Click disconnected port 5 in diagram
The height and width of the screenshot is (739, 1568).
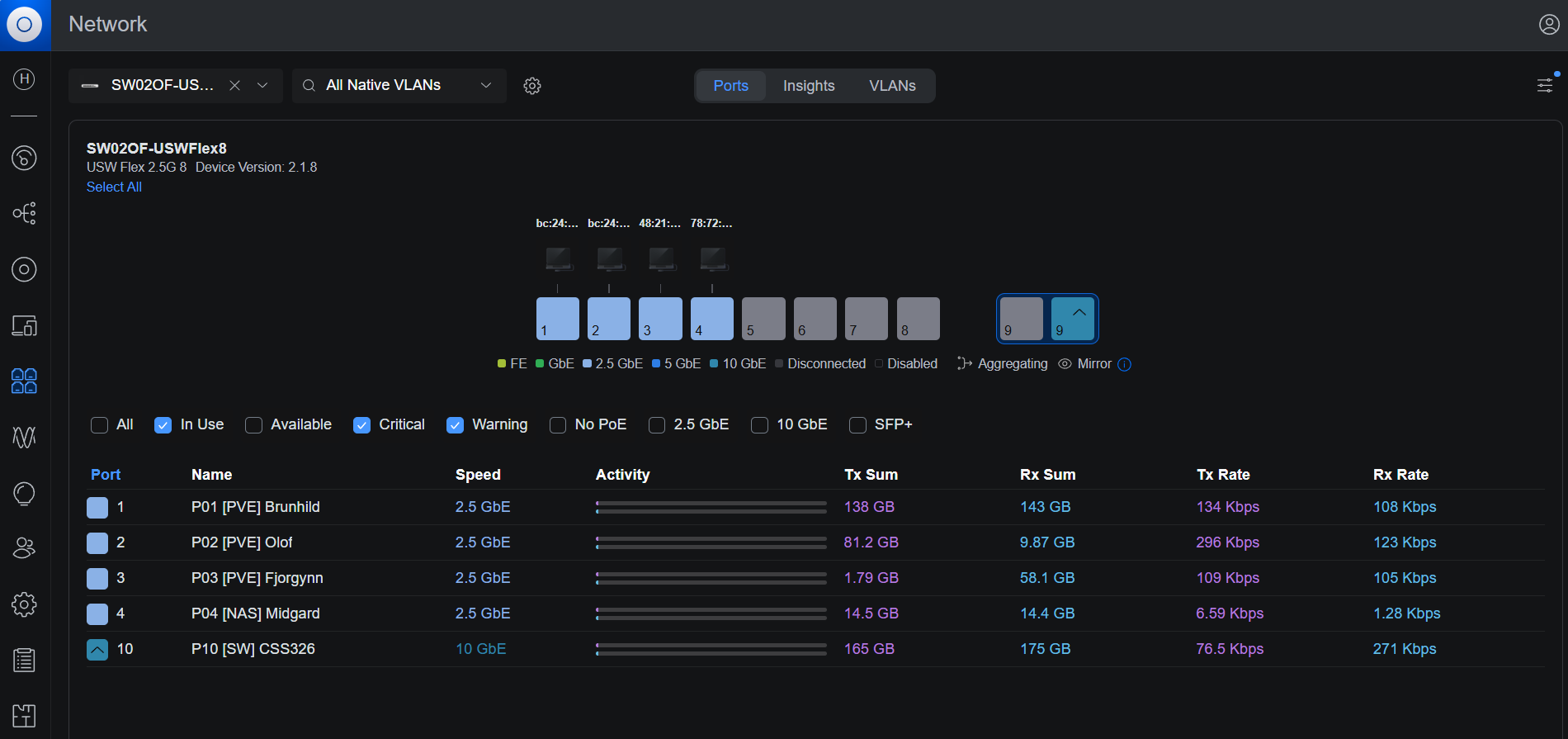[763, 319]
